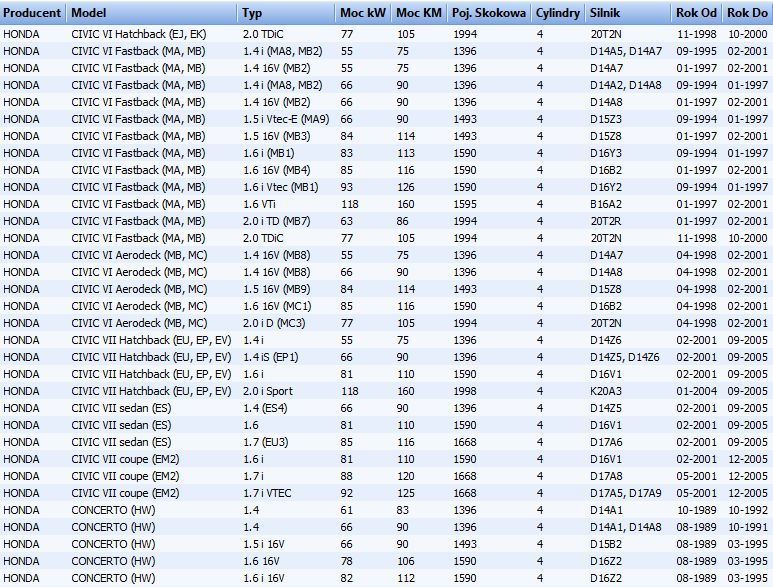Select type cell 2.0 i TD (MB7)

[x=277, y=221]
